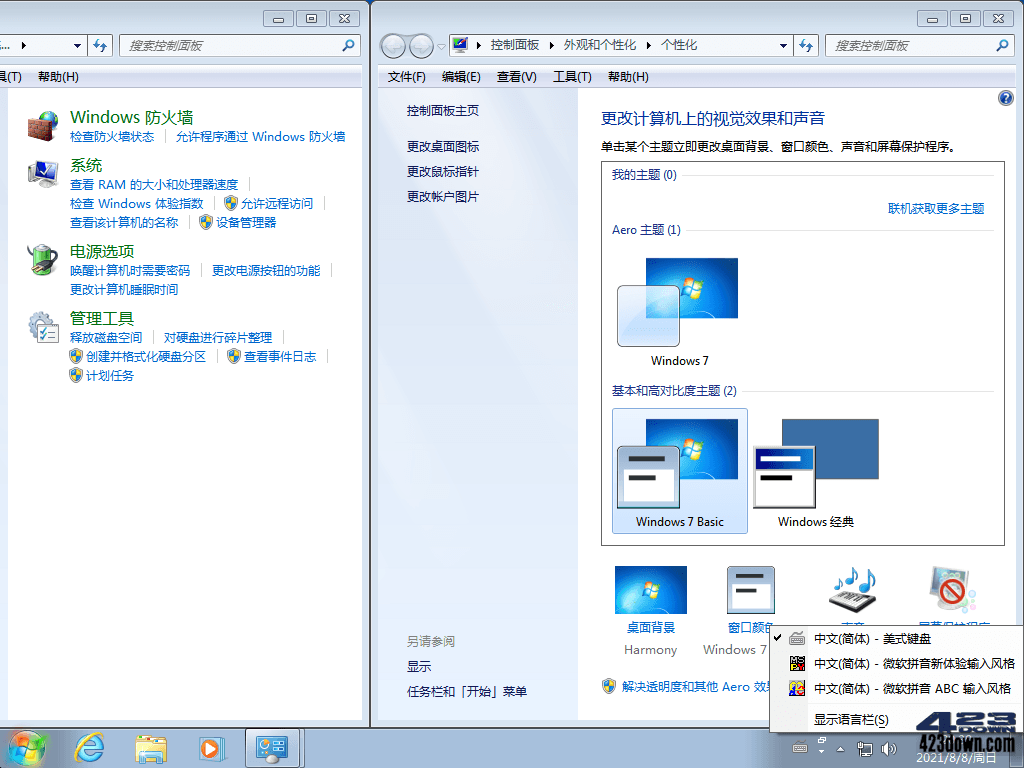Click the volume speaker tray icon
Viewport: 1024px width, 768px height.
889,749
